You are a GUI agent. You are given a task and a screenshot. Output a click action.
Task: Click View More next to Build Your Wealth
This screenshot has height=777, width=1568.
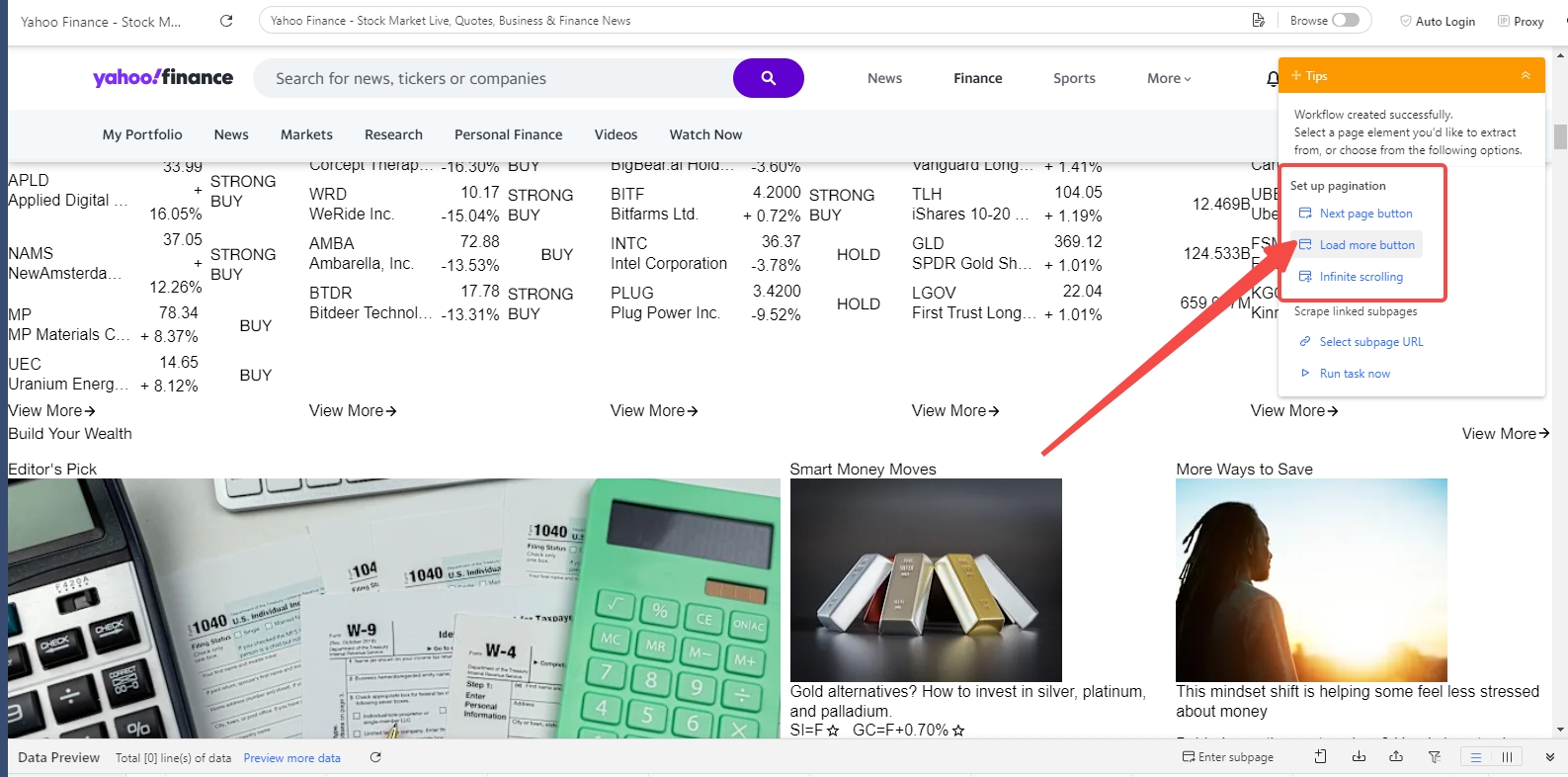point(1506,433)
